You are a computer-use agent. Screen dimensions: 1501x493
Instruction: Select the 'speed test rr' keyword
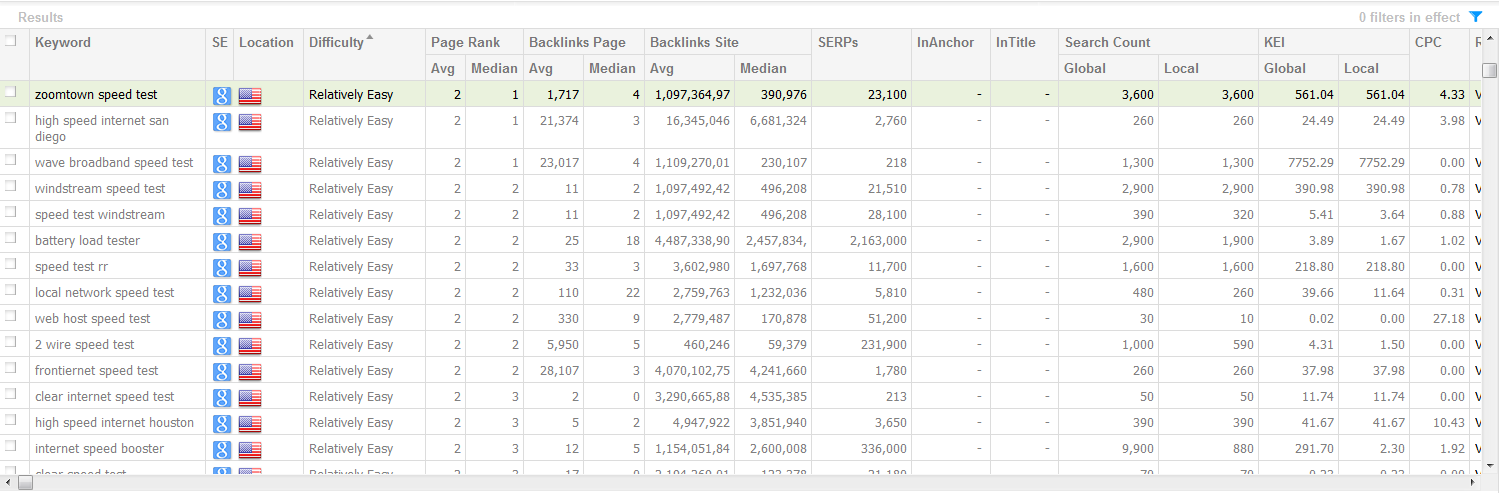[x=71, y=267]
